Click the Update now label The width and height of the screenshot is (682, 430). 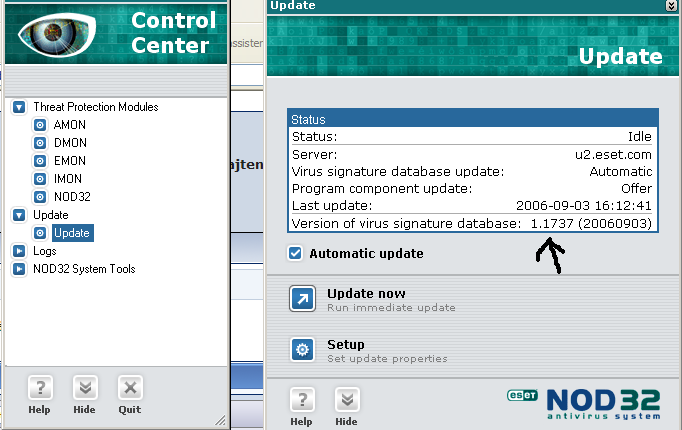(366, 294)
